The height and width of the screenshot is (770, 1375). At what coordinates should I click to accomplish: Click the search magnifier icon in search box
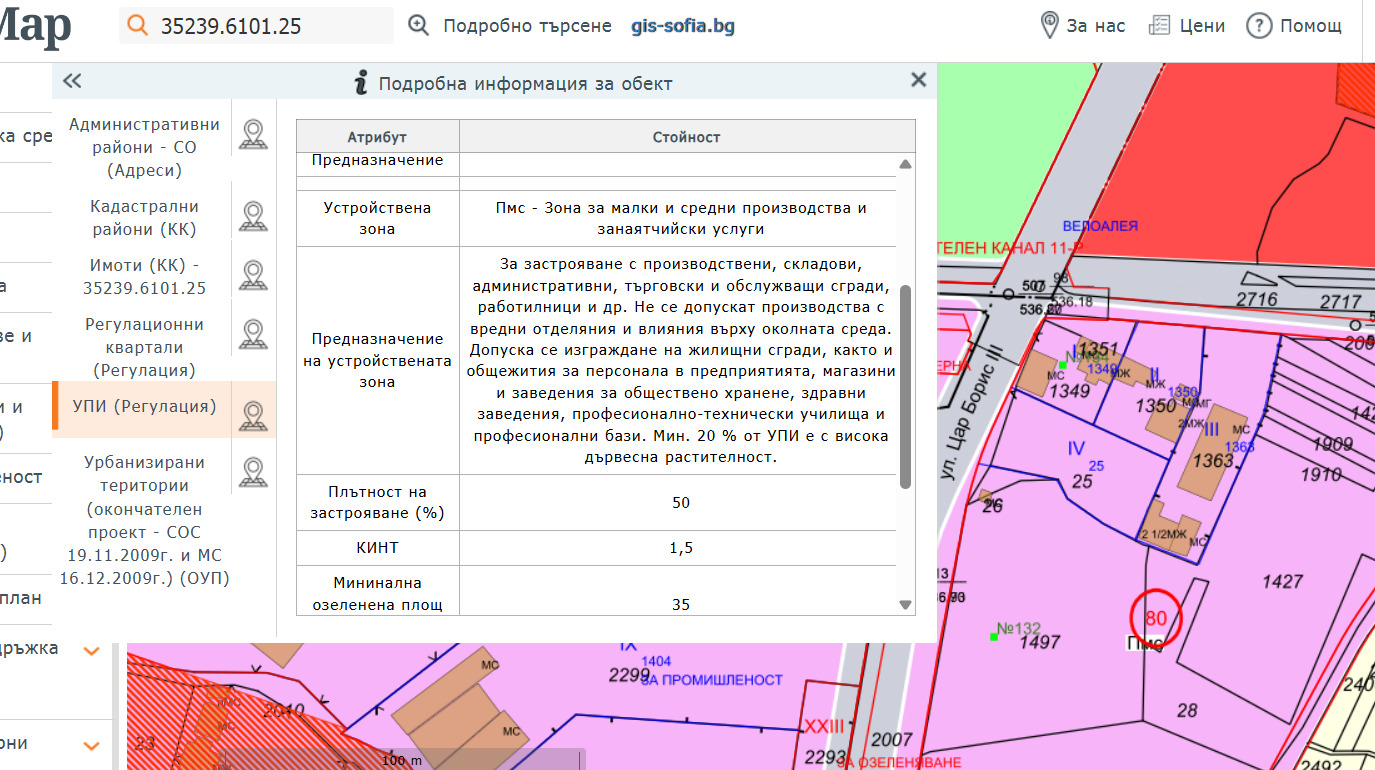pos(137,26)
